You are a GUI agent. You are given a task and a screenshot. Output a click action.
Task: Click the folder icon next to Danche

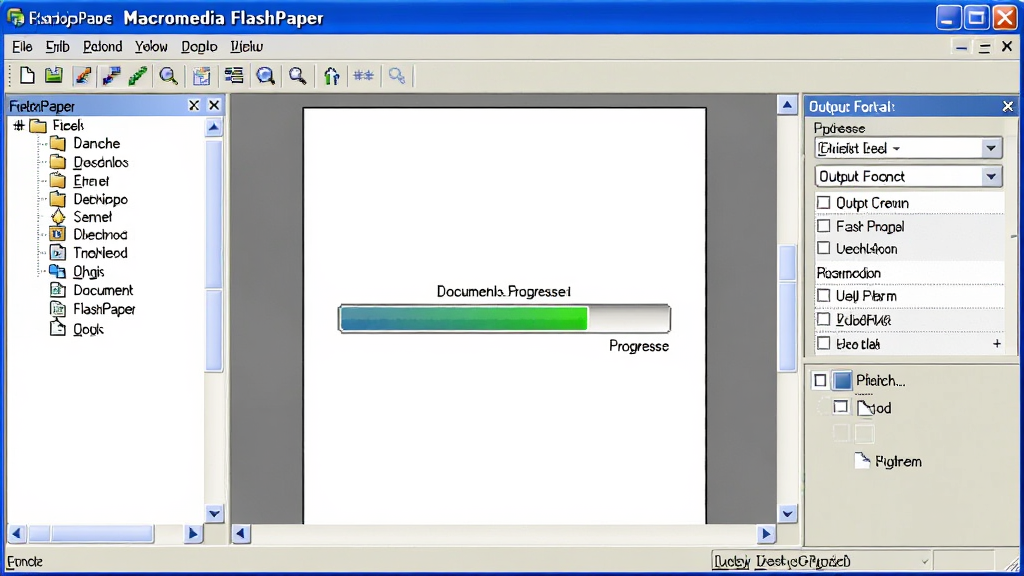[57, 143]
